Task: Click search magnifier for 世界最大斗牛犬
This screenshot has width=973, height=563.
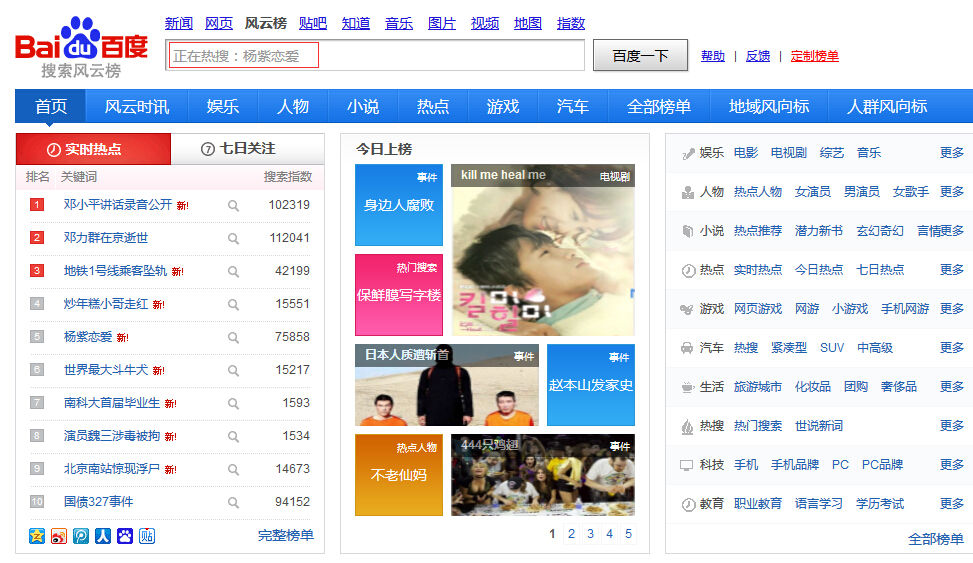Action: (233, 371)
